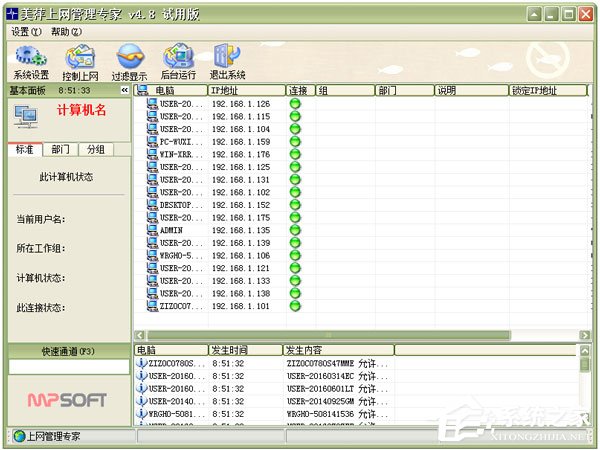This screenshot has width=600, height=450.
Task: Click 后台运行 run in background icon
Action: click(x=178, y=61)
